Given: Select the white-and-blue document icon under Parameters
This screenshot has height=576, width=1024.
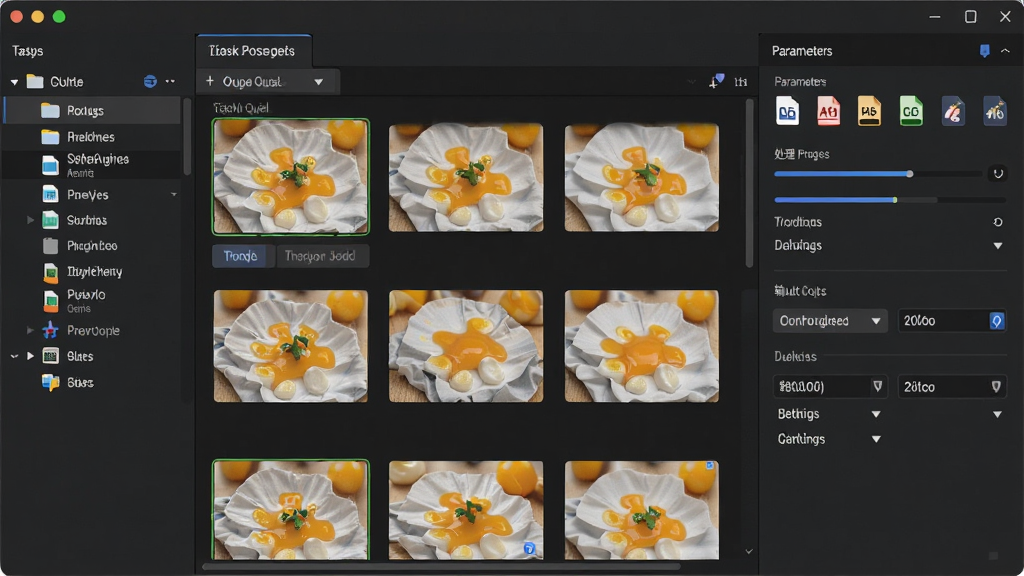Looking at the screenshot, I should pos(787,111).
